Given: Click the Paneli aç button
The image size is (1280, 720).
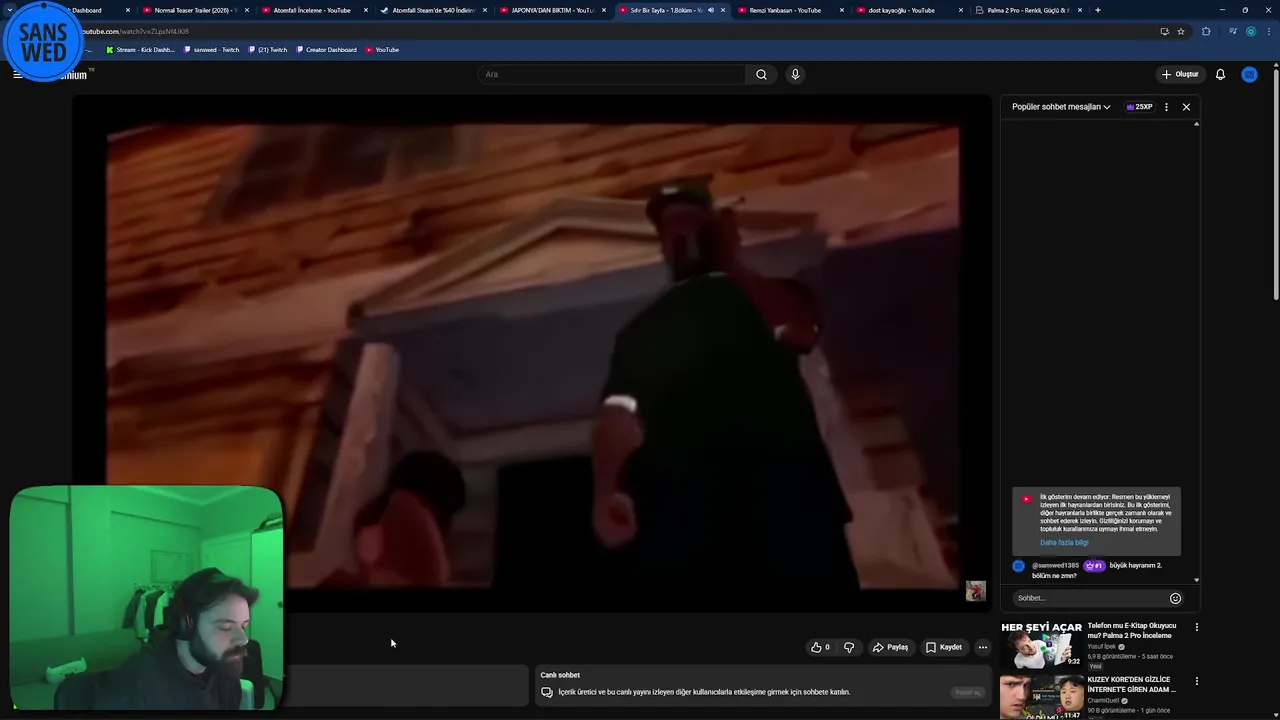Looking at the screenshot, I should coord(967,692).
